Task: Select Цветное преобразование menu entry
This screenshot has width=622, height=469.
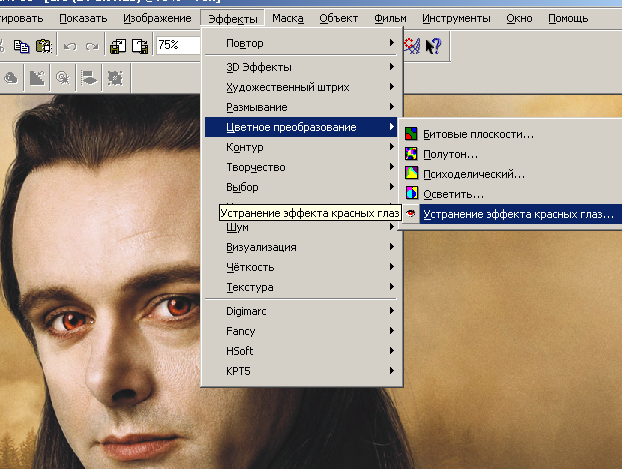Action: (301, 127)
